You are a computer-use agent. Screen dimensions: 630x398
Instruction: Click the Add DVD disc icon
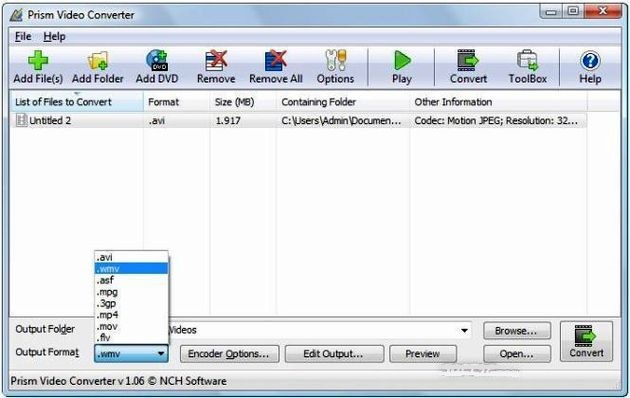pyautogui.click(x=157, y=60)
